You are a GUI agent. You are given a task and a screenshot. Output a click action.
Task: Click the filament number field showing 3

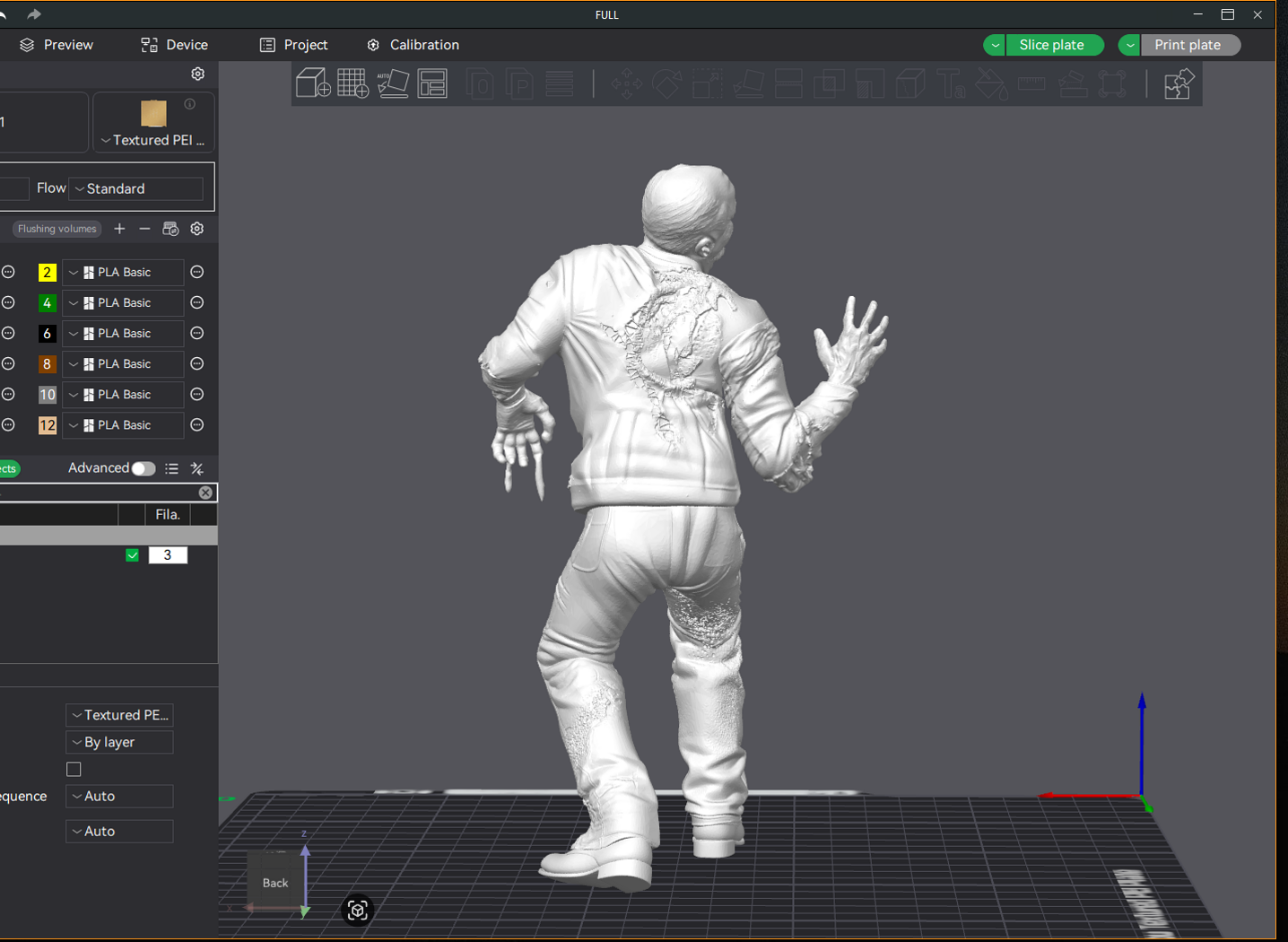pos(168,555)
